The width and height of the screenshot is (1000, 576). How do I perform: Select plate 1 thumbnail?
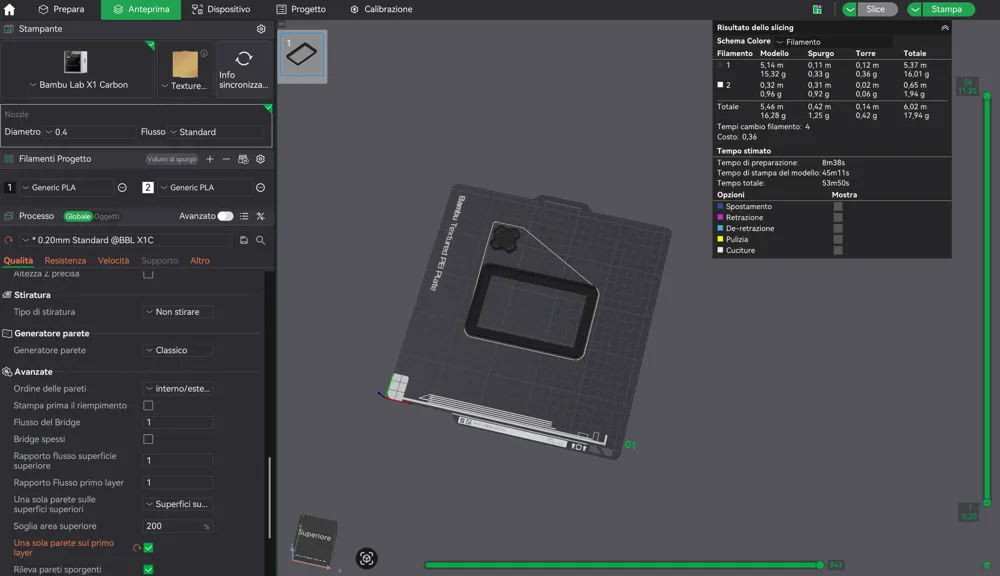pyautogui.click(x=302, y=55)
